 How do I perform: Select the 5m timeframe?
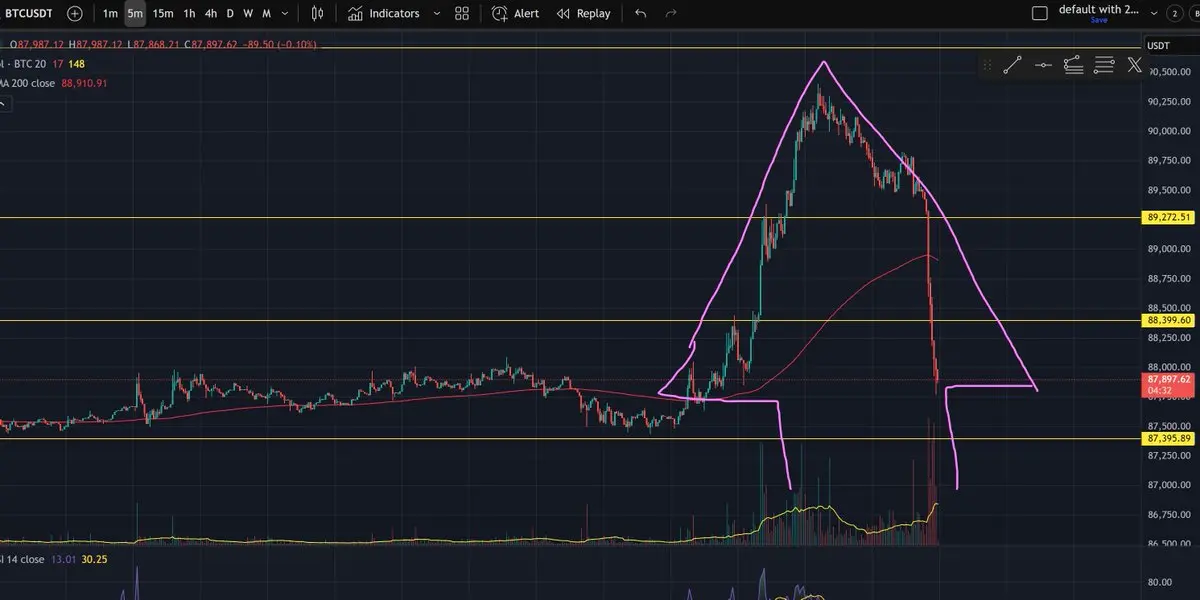[135, 14]
